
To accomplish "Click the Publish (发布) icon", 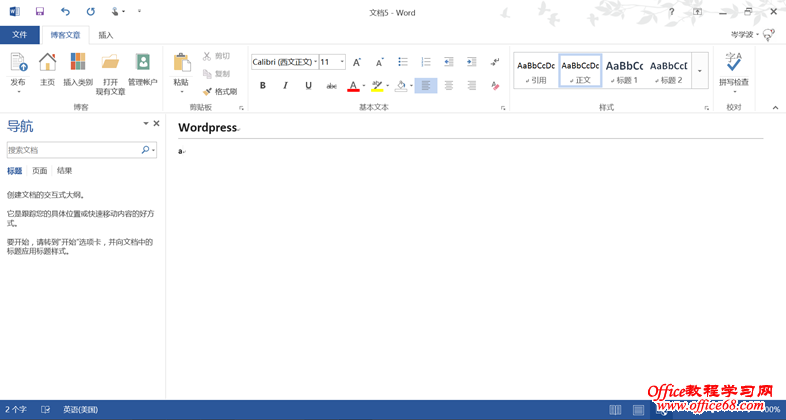I will pos(19,63).
